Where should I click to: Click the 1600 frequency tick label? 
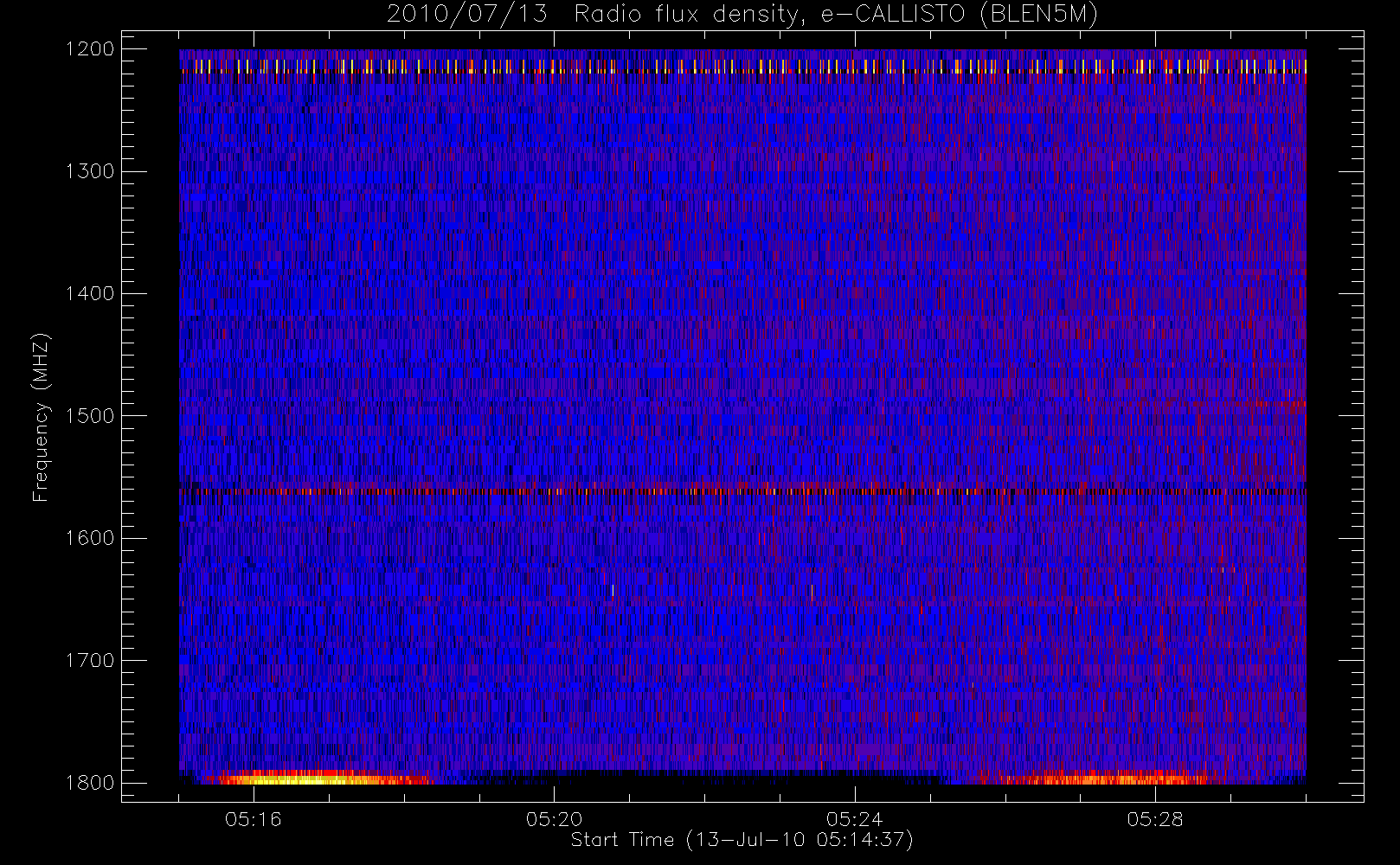(x=90, y=538)
